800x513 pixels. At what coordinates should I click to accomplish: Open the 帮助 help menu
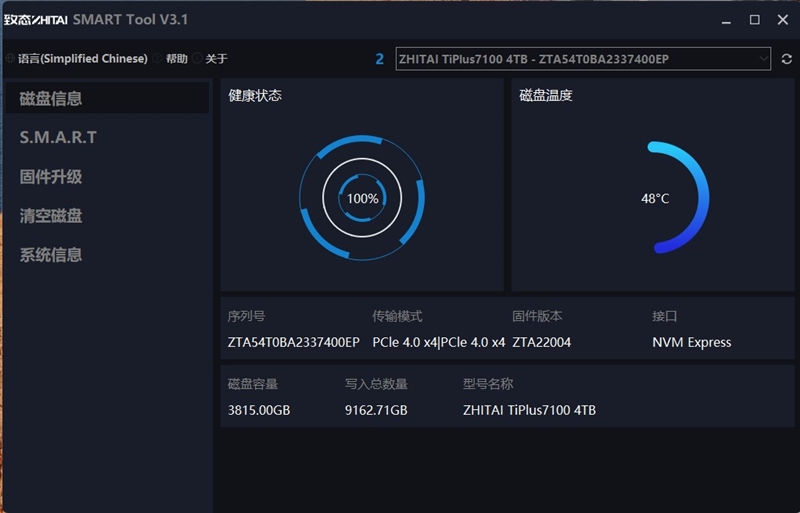pyautogui.click(x=176, y=59)
